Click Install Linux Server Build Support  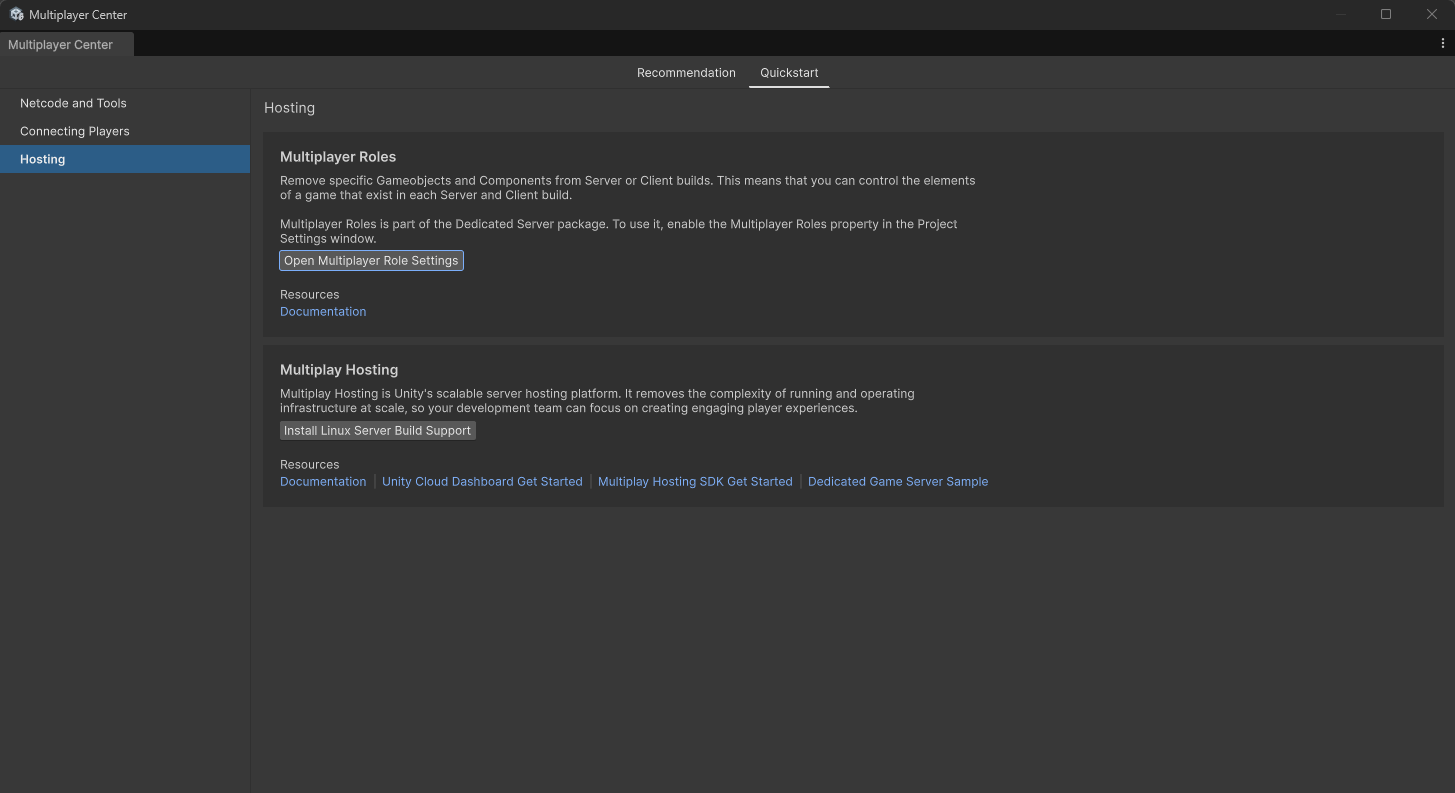[x=377, y=430]
